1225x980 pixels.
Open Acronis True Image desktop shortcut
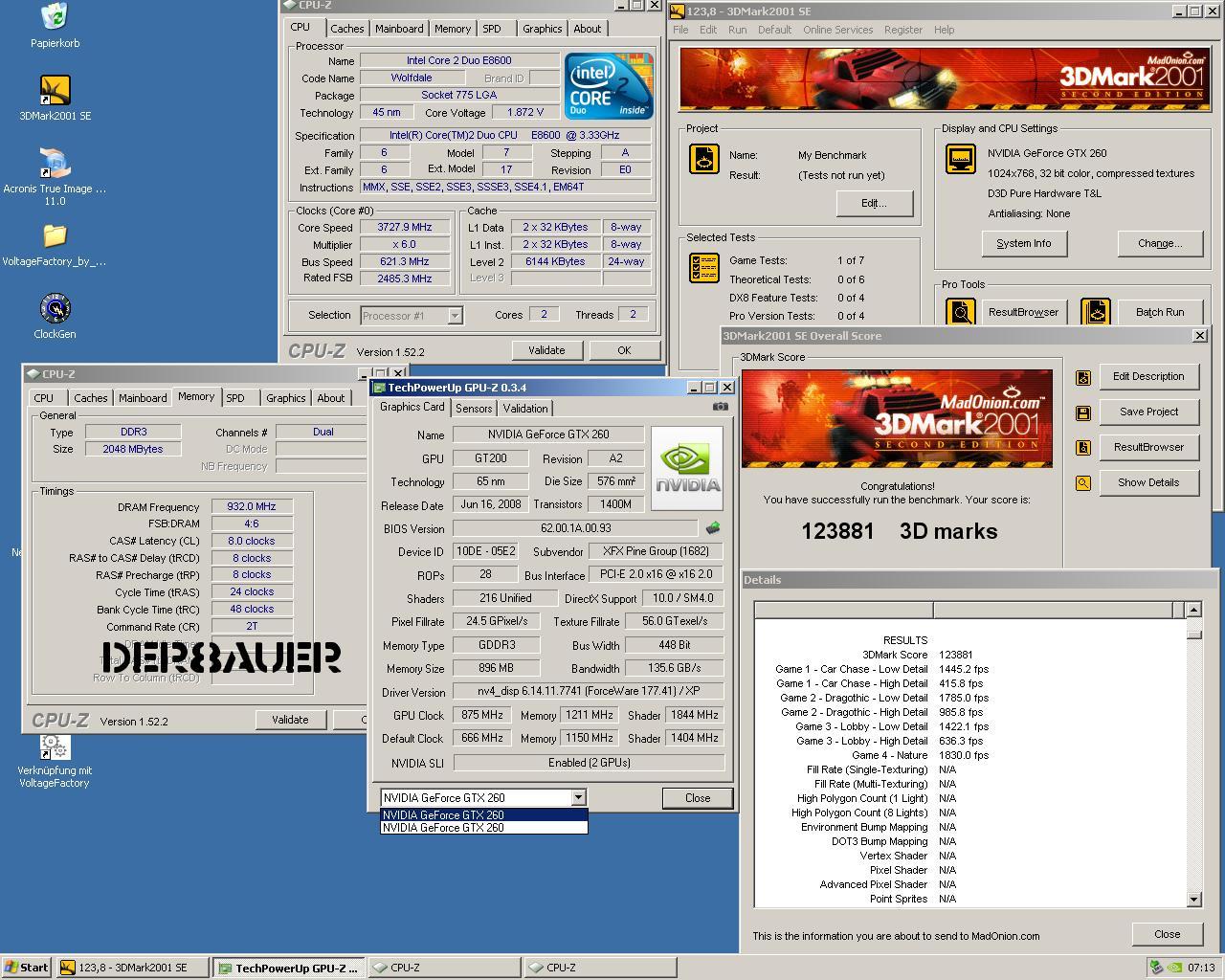pos(55,163)
